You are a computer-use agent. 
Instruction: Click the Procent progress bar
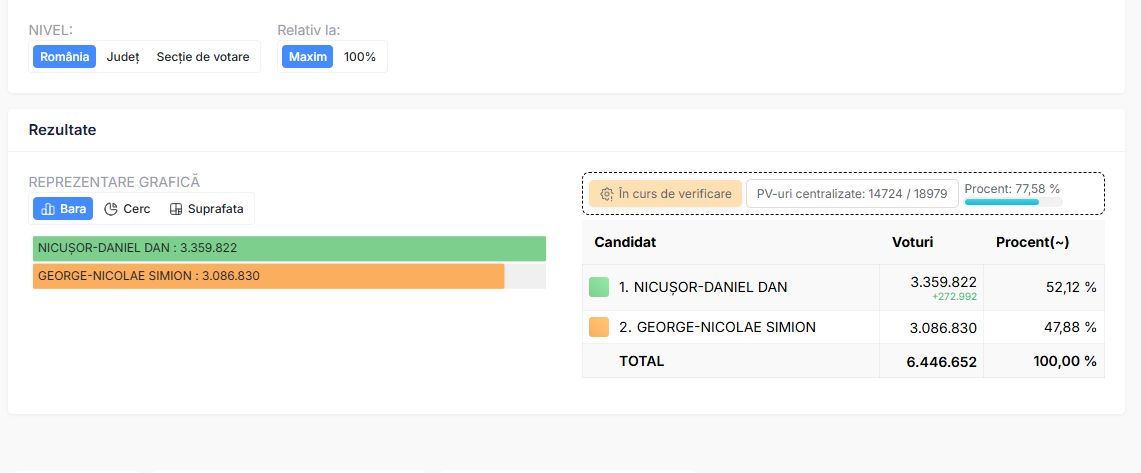[x=1013, y=202]
